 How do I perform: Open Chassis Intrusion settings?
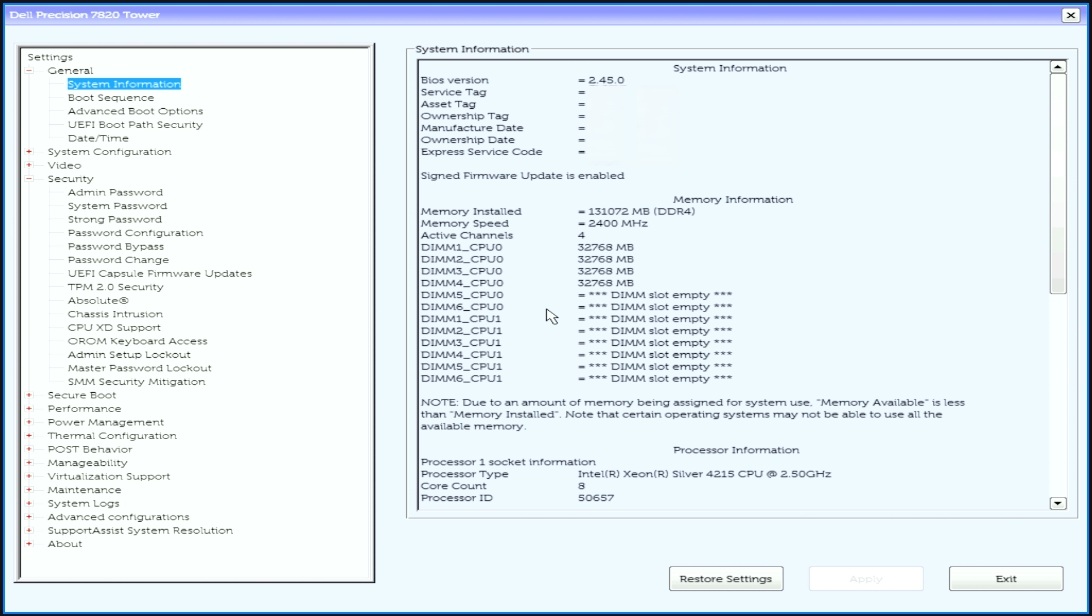click(x=115, y=314)
